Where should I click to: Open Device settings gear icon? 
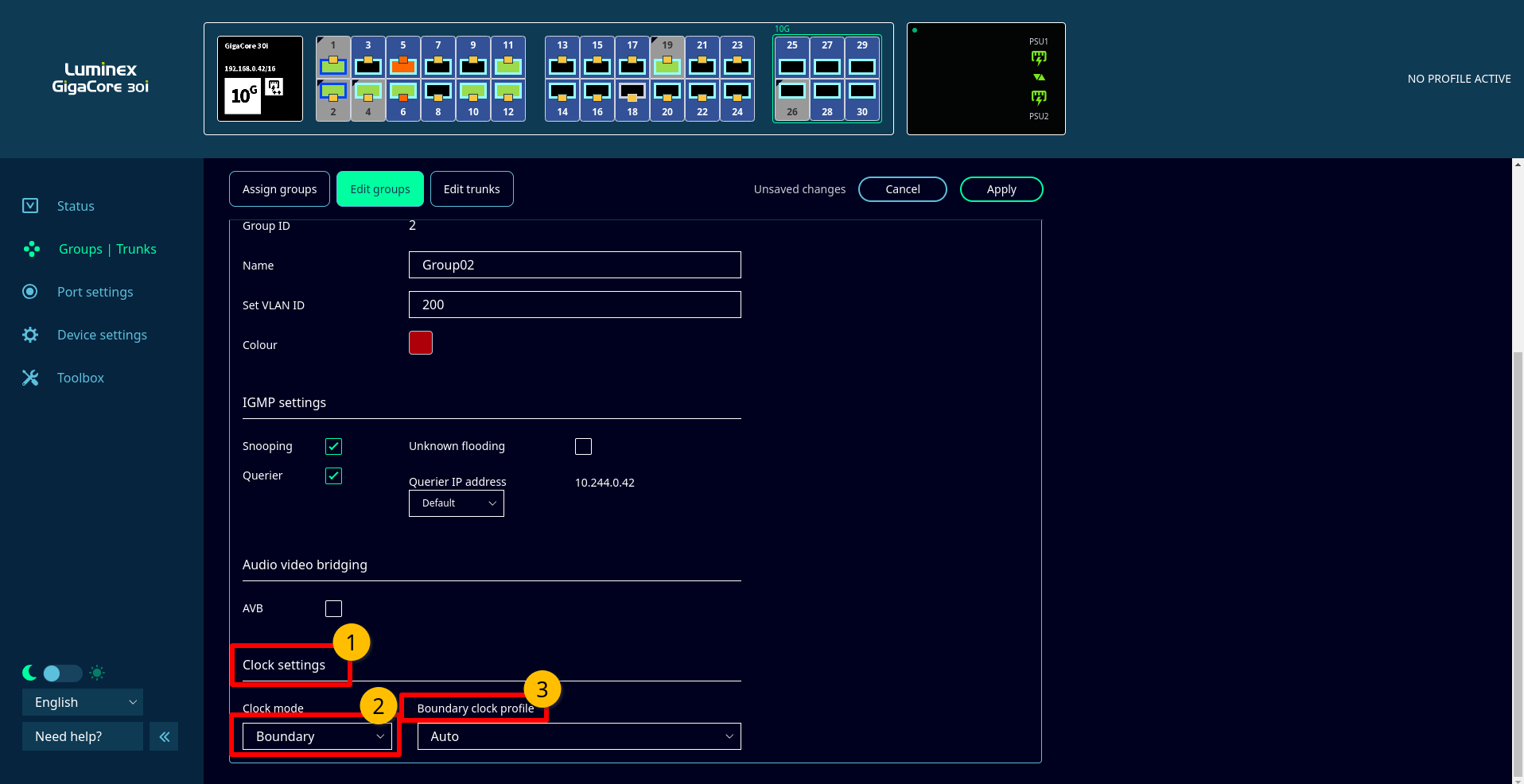pos(30,335)
